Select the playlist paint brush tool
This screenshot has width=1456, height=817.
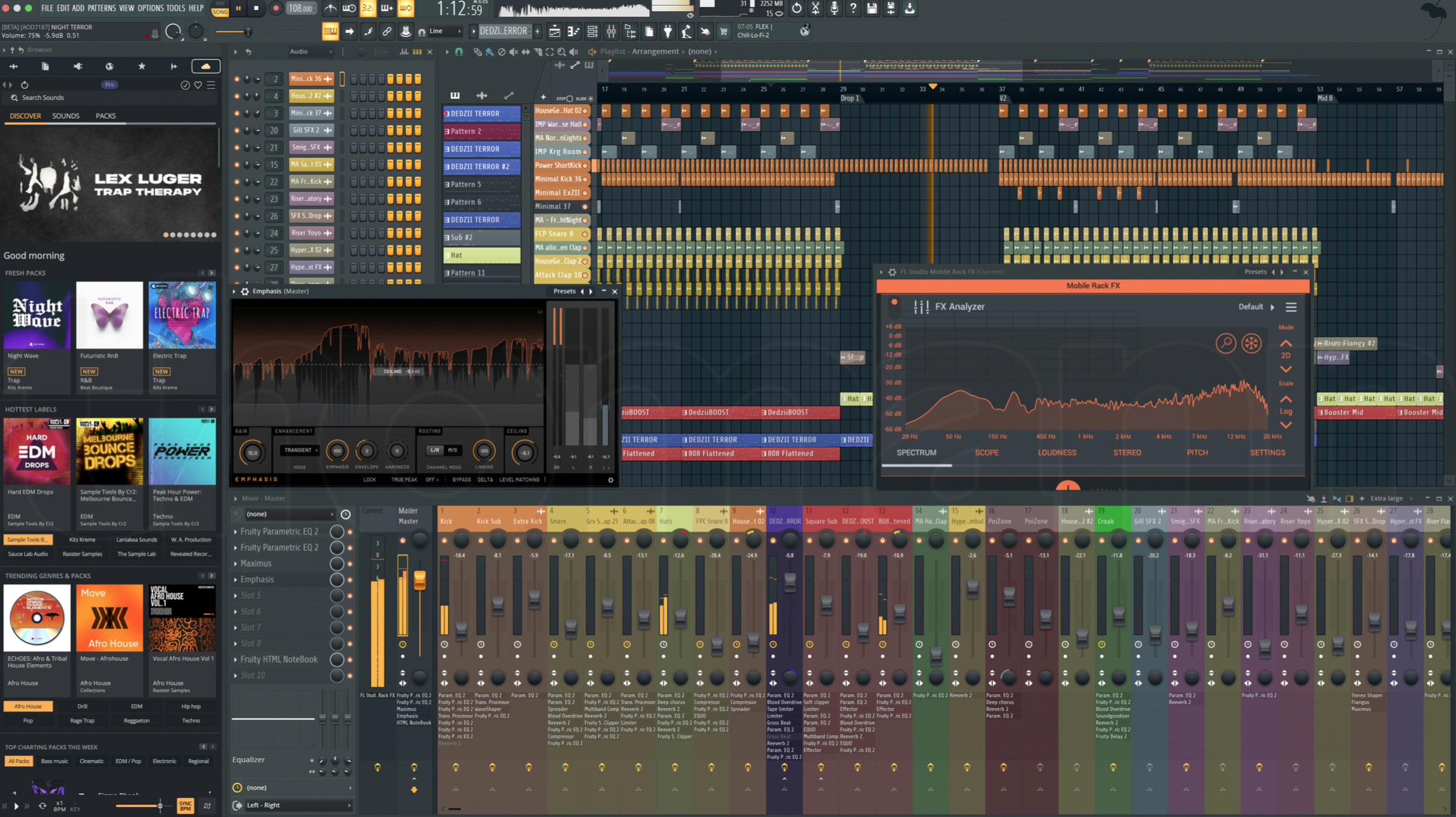point(490,51)
